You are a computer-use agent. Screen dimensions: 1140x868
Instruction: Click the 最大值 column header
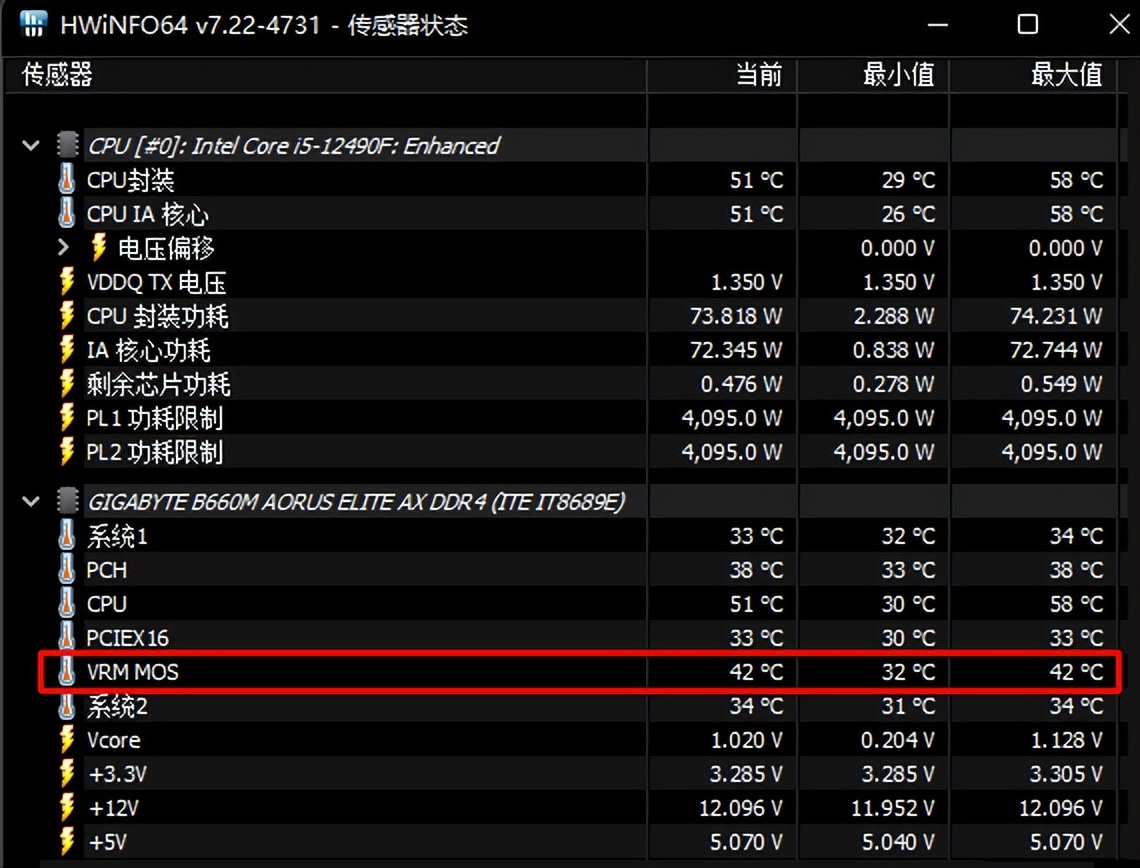tap(1033, 75)
